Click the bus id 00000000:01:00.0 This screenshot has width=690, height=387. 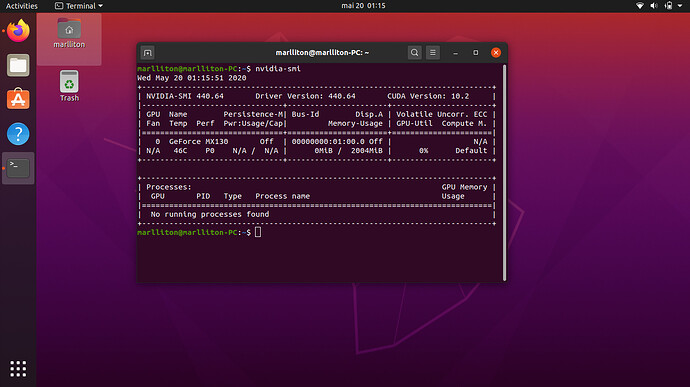[328, 142]
